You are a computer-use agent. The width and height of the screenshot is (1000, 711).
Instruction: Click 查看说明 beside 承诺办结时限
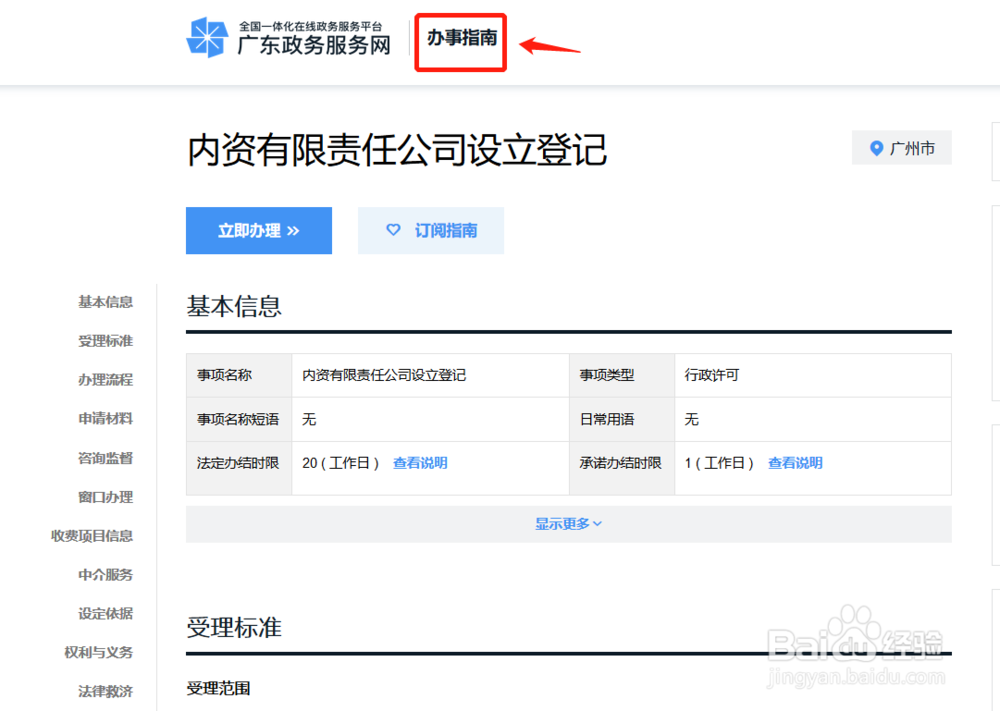point(795,463)
